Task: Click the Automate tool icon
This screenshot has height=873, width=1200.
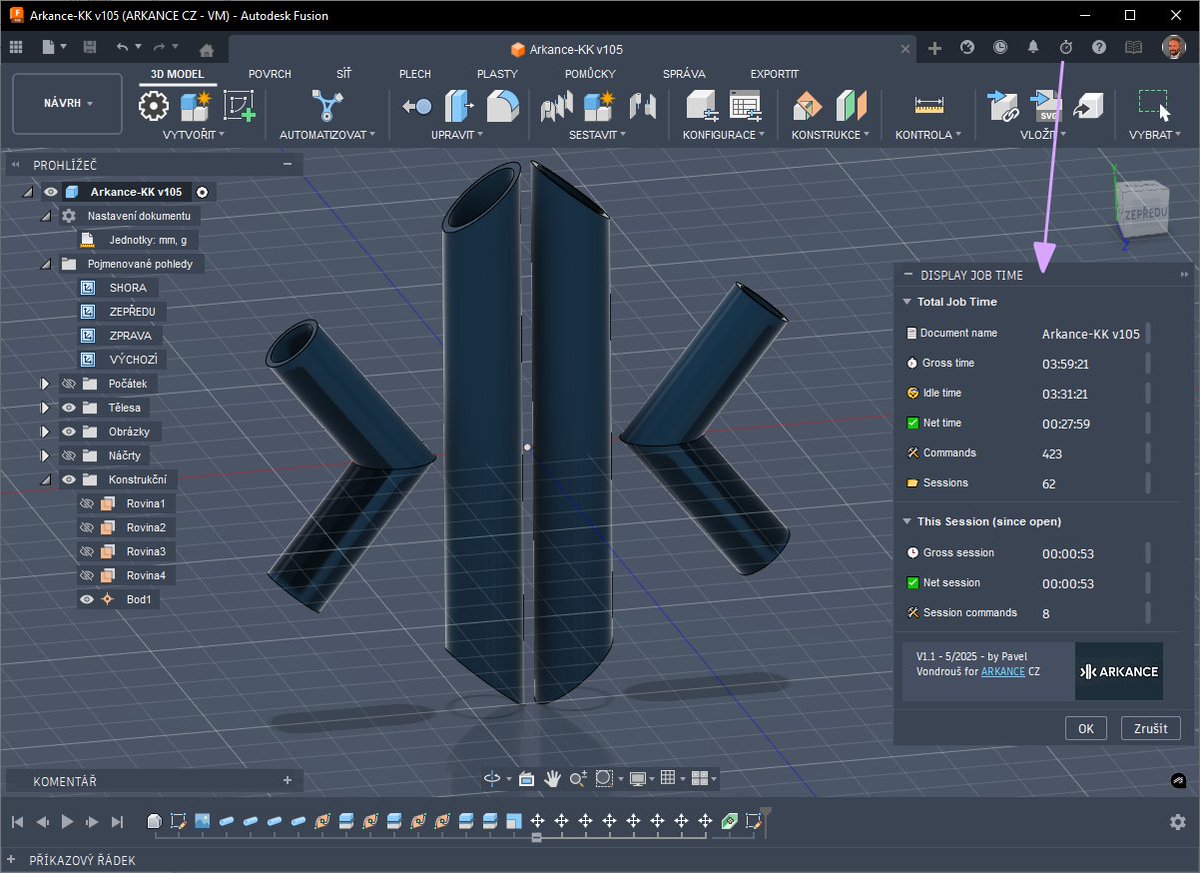Action: [x=326, y=106]
